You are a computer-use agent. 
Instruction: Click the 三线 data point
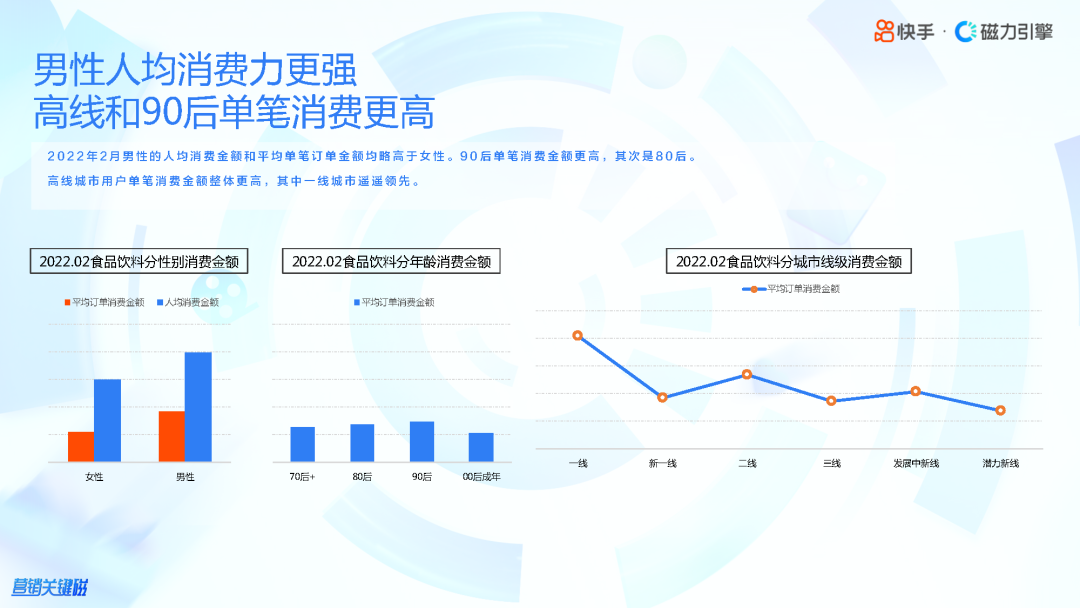click(x=831, y=401)
